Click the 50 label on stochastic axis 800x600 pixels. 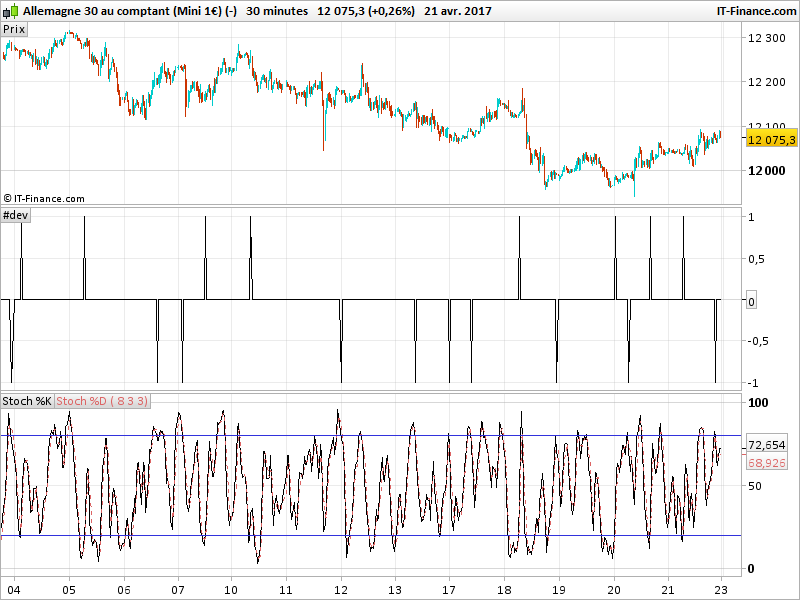(755, 486)
